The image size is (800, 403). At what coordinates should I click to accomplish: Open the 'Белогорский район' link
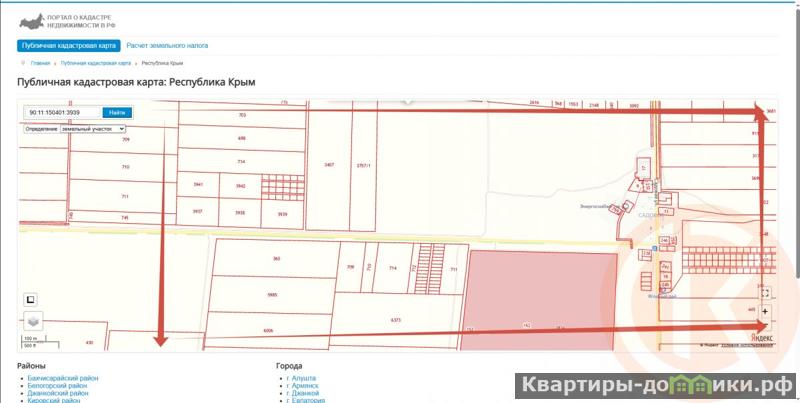[x=58, y=386]
